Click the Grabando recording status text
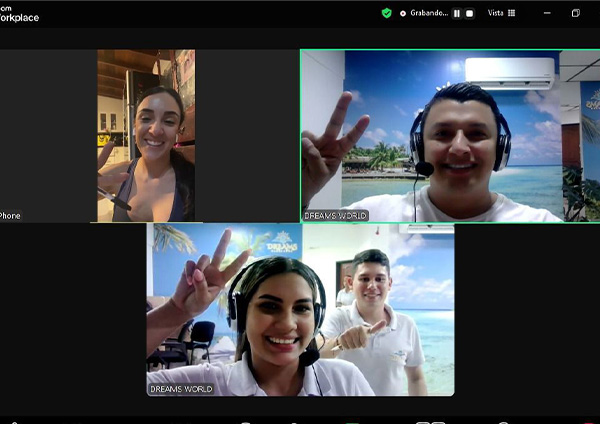The height and width of the screenshot is (424, 600). (x=427, y=13)
